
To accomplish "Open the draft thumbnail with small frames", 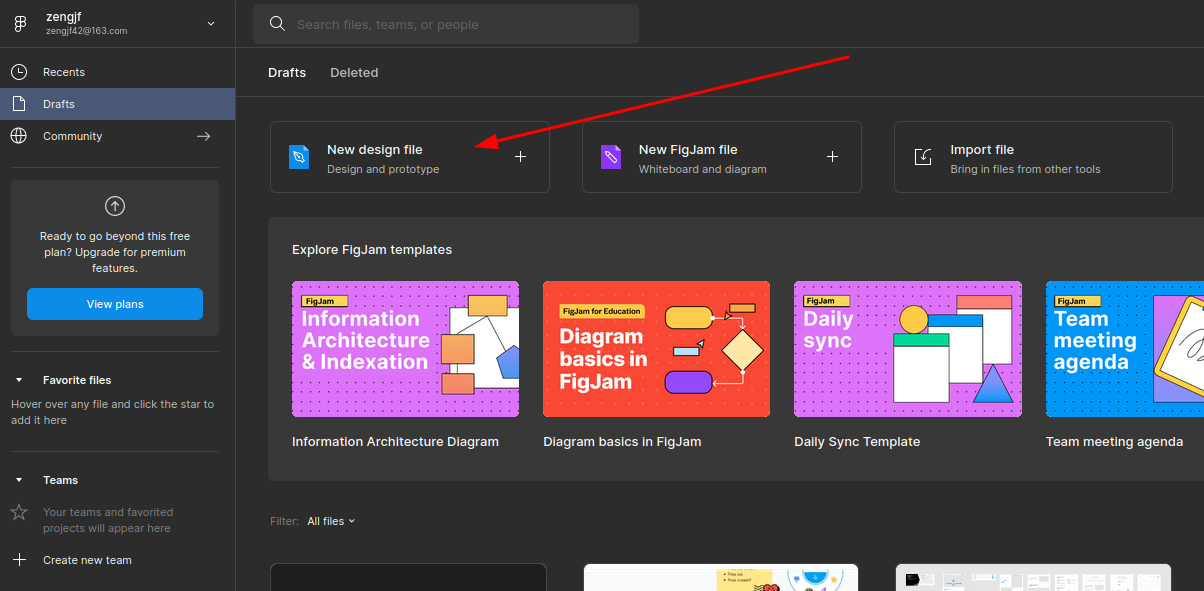I will 1033,577.
